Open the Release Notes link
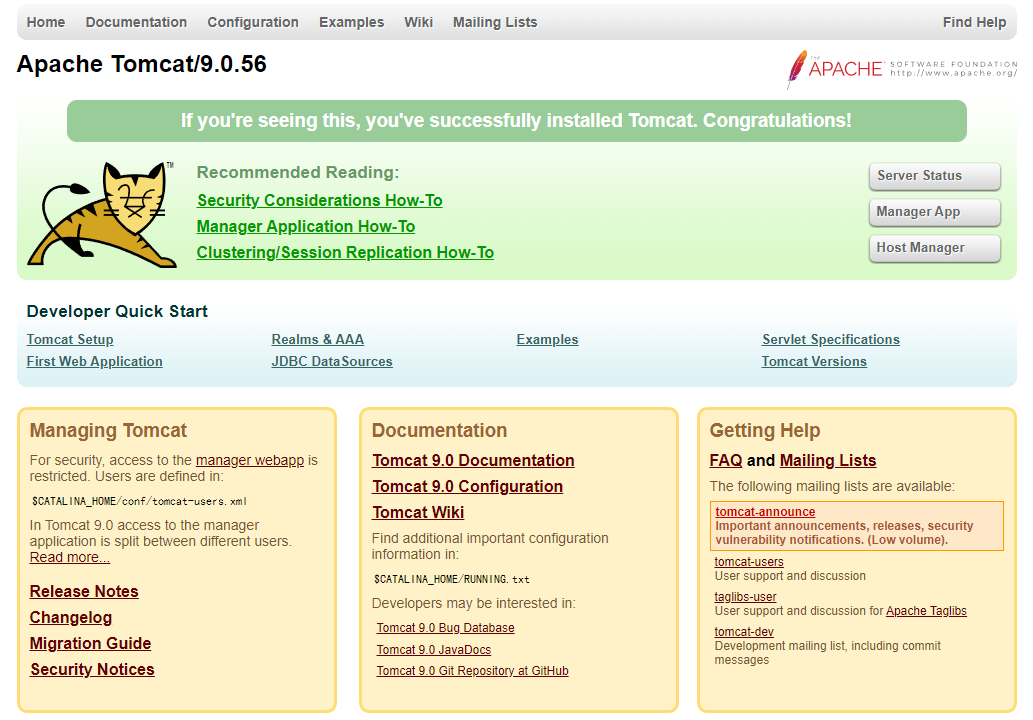The height and width of the screenshot is (720, 1033). pos(84,592)
